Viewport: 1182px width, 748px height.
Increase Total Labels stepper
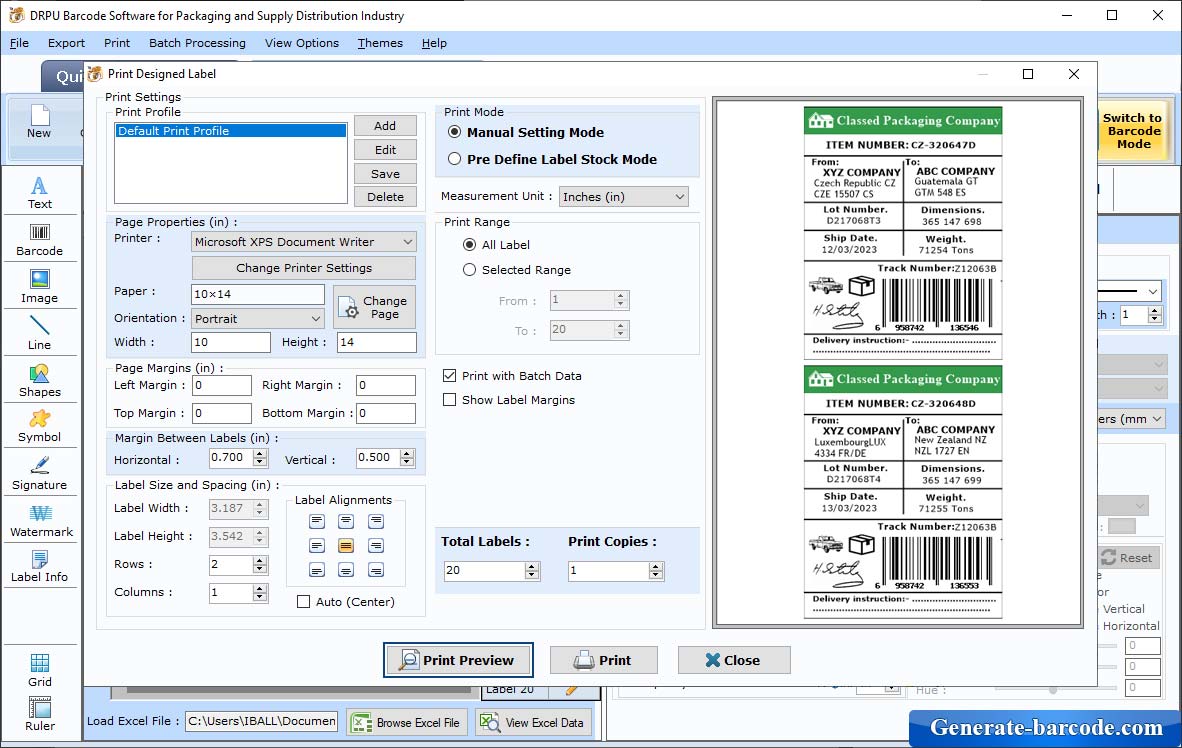(x=532, y=566)
